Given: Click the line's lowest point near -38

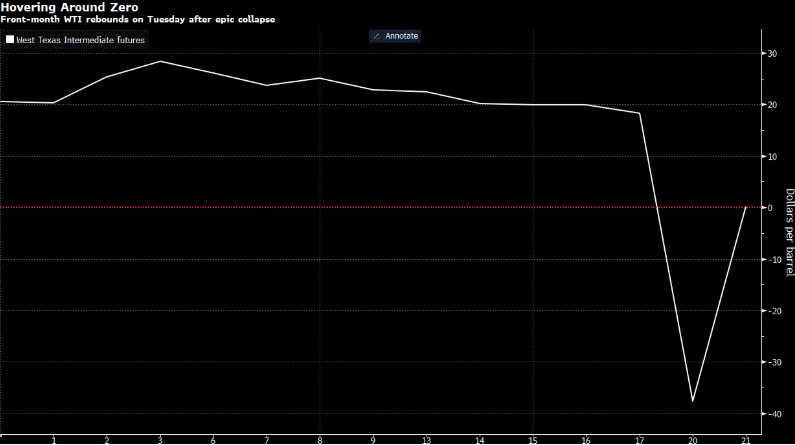Looking at the screenshot, I should click(693, 401).
